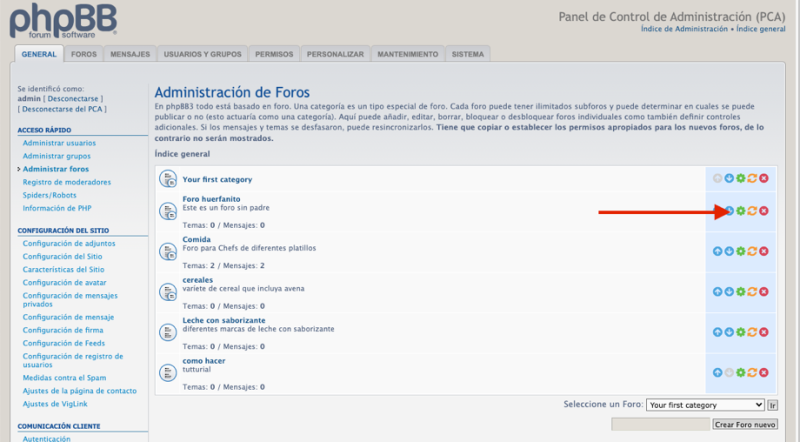Viewport: 800px width, 442px height.
Task: Go to the PERSONALIZAR tab
Action: [x=335, y=54]
